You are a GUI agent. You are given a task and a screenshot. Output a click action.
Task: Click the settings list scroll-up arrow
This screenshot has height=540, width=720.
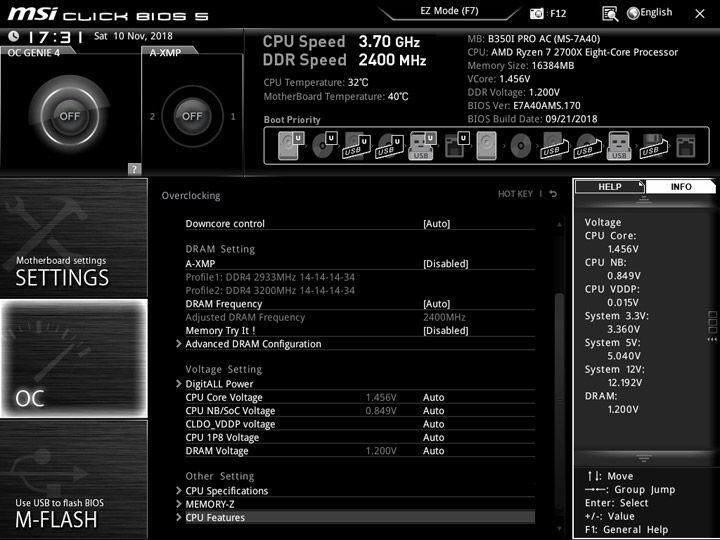click(559, 224)
